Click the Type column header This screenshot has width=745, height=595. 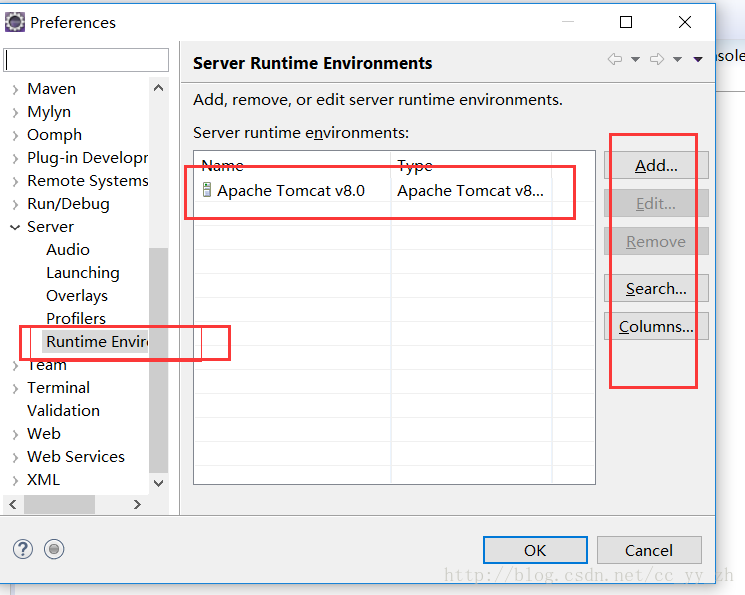[471, 165]
